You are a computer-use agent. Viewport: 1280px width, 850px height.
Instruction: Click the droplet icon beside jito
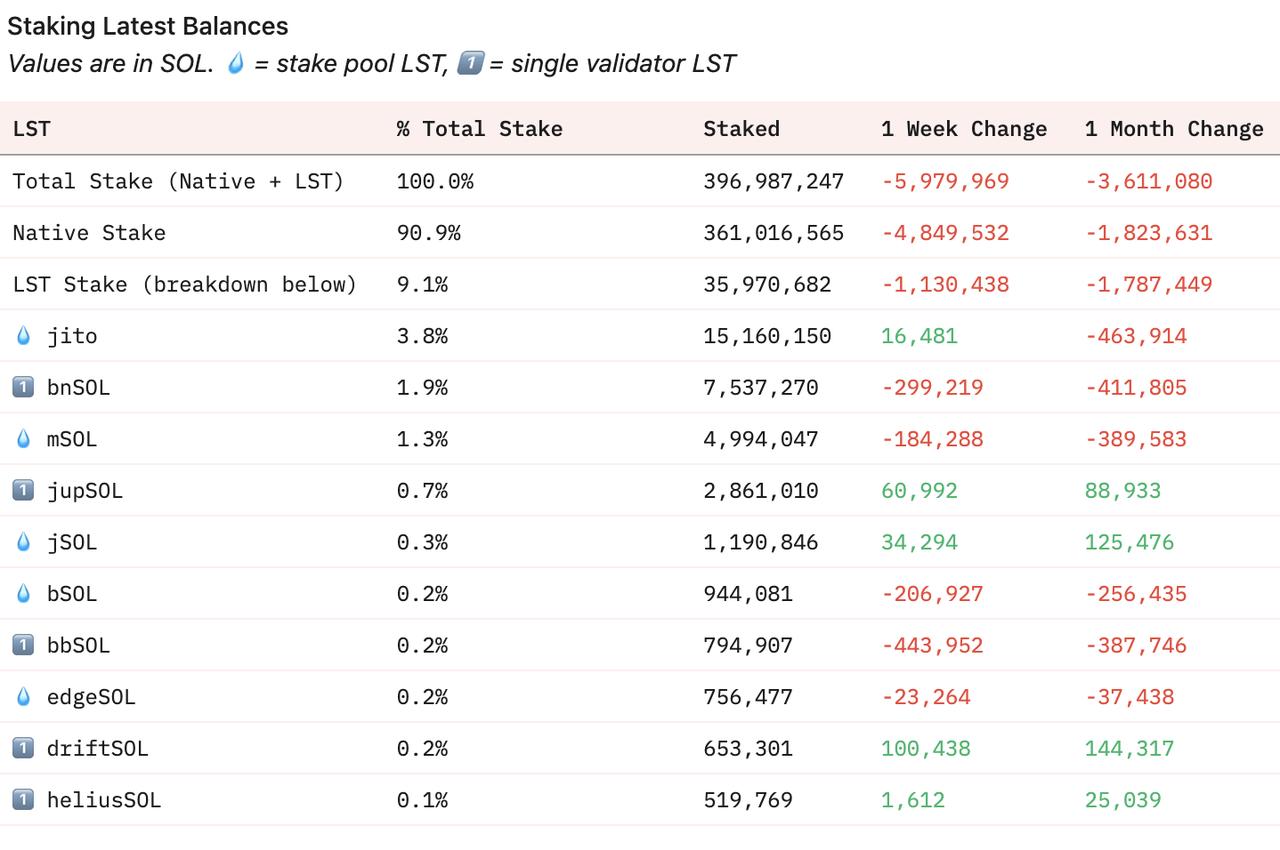tap(24, 336)
